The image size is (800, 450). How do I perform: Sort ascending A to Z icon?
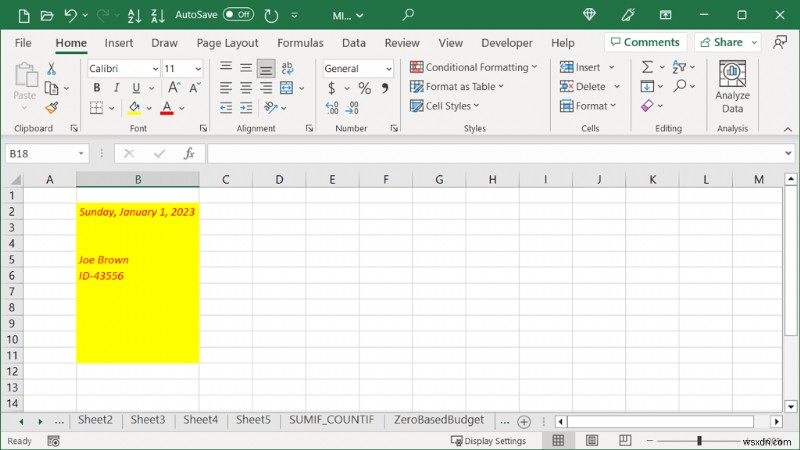click(x=134, y=15)
